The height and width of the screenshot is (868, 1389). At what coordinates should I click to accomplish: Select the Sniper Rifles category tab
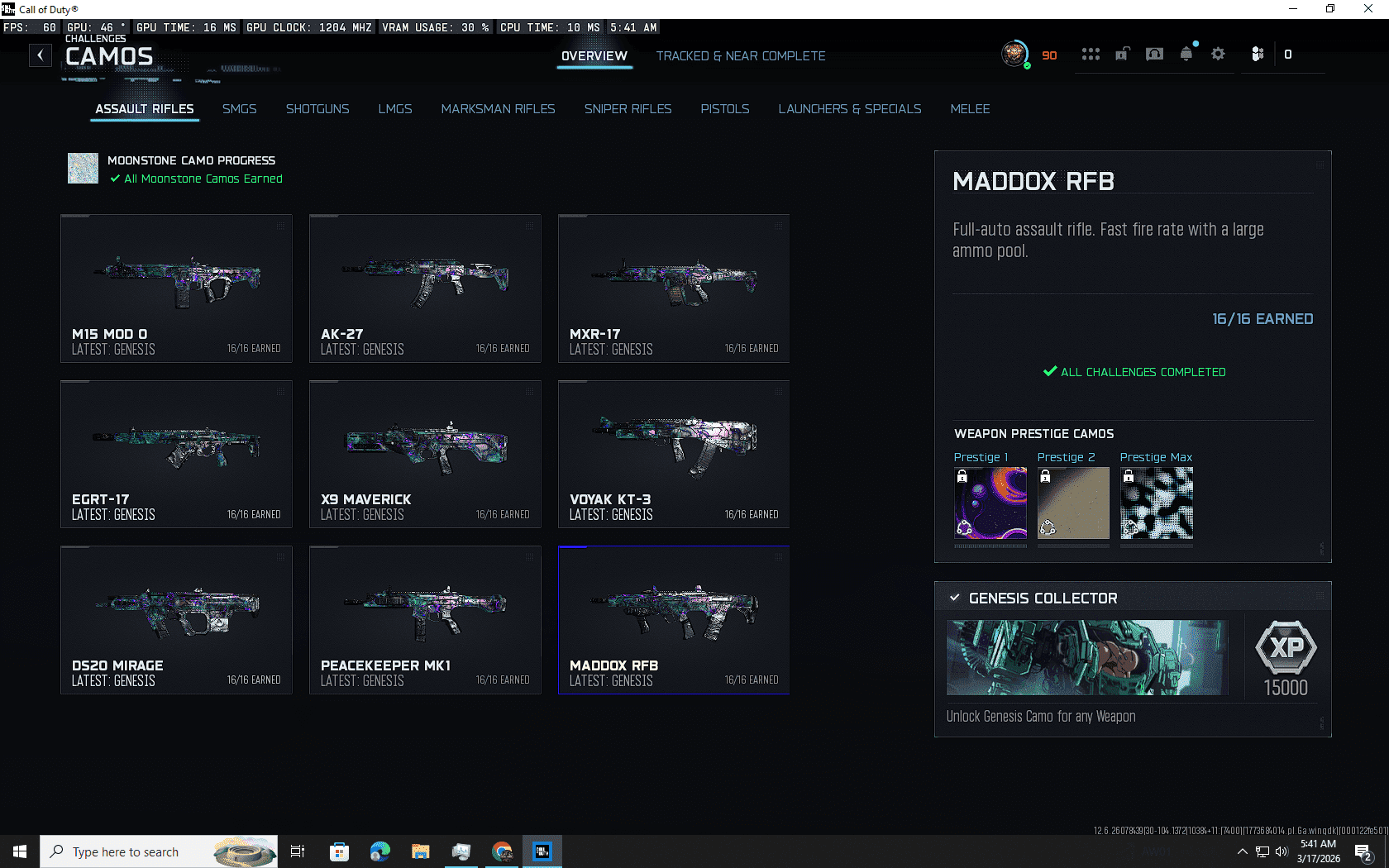tap(628, 109)
